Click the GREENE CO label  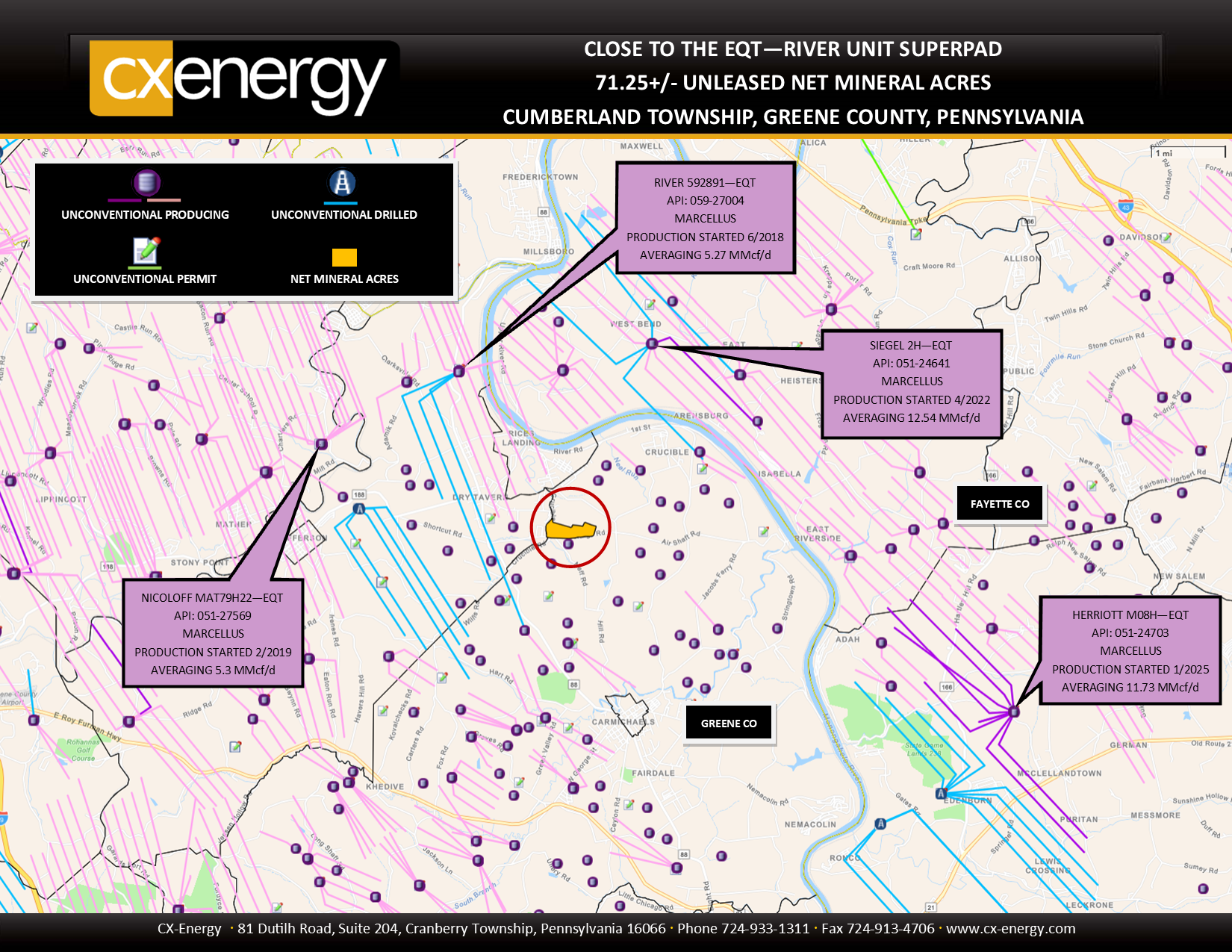[x=729, y=723]
